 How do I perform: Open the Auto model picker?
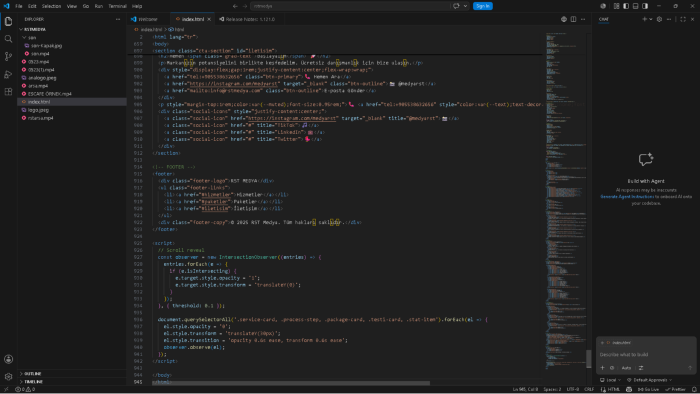click(626, 368)
